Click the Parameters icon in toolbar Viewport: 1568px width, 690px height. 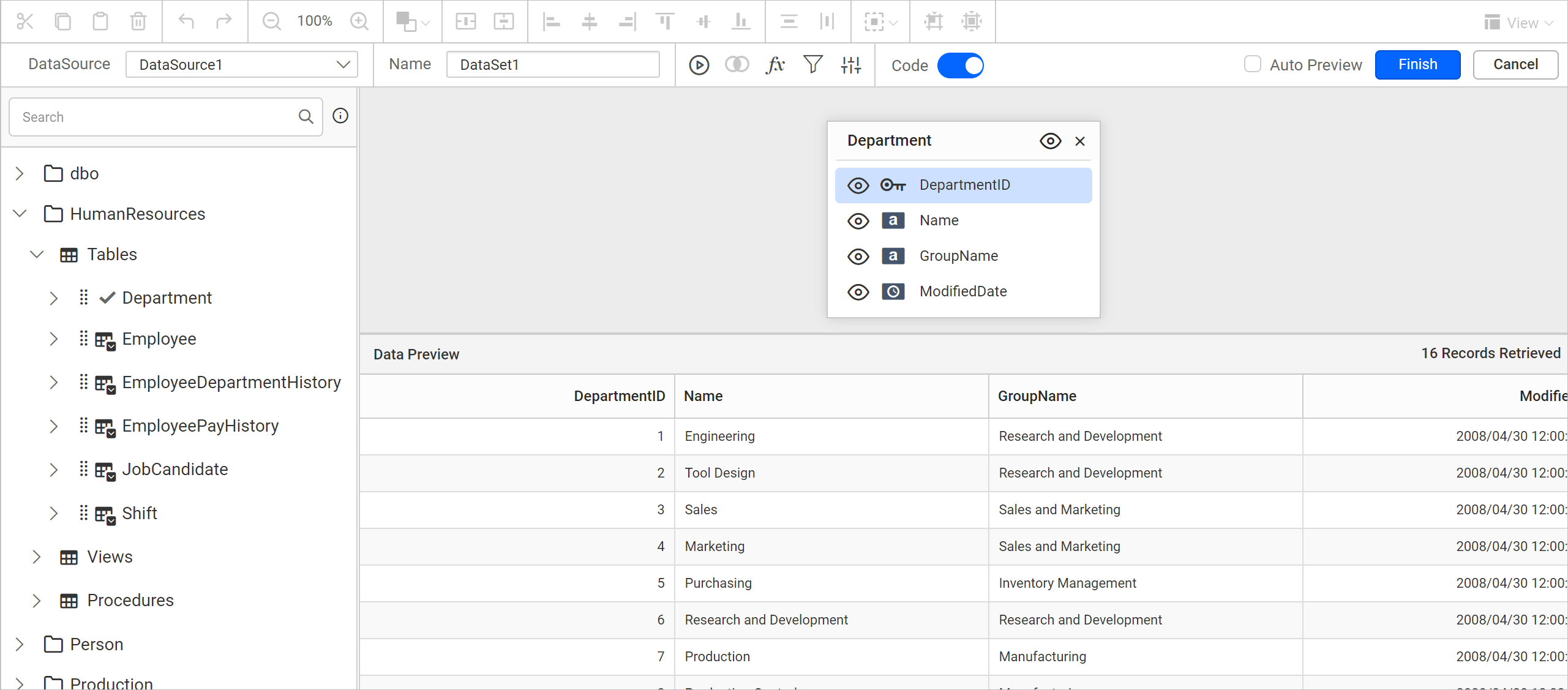(x=851, y=65)
